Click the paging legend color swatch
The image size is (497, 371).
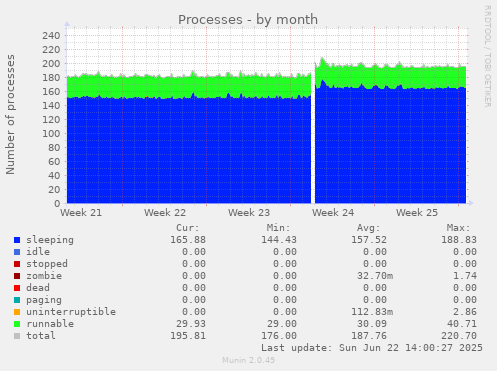coord(17,300)
